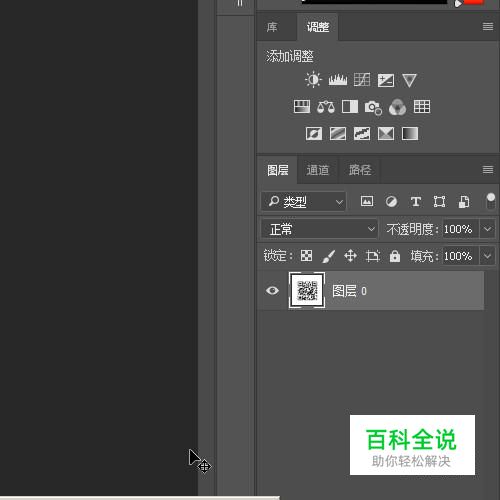Filter layers by pixel layers
Screen dimensions: 500x500
pos(367,201)
